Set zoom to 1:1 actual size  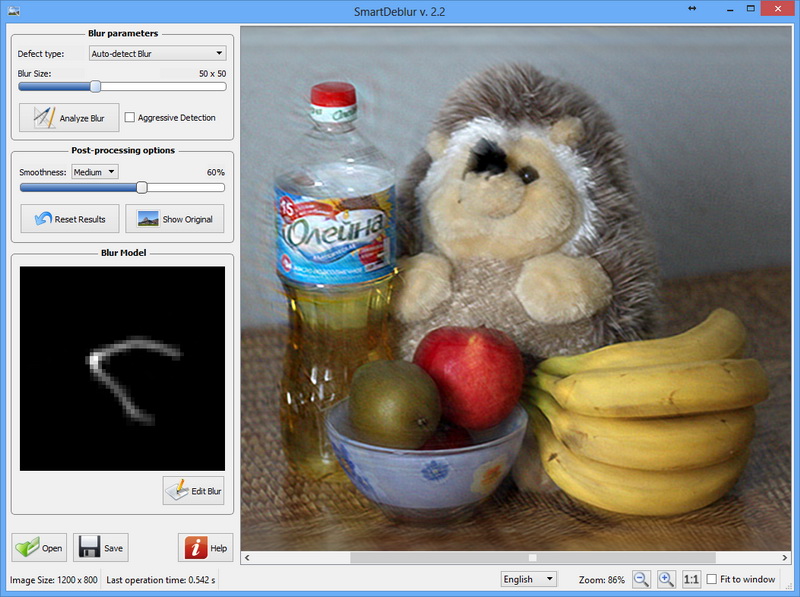tap(691, 579)
